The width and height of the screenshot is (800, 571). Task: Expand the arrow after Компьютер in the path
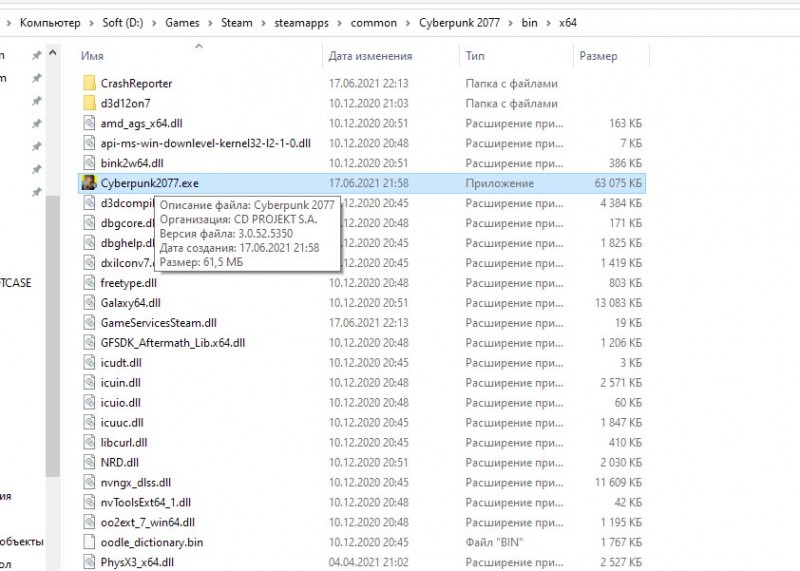point(91,23)
